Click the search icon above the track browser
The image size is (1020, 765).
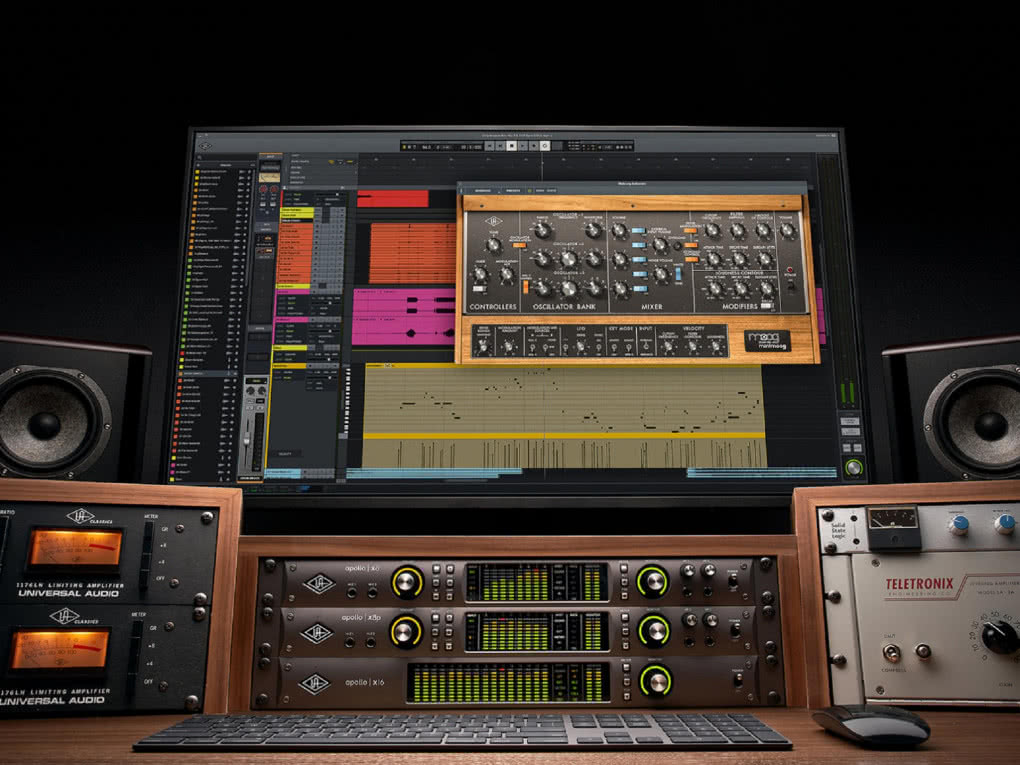point(200,158)
